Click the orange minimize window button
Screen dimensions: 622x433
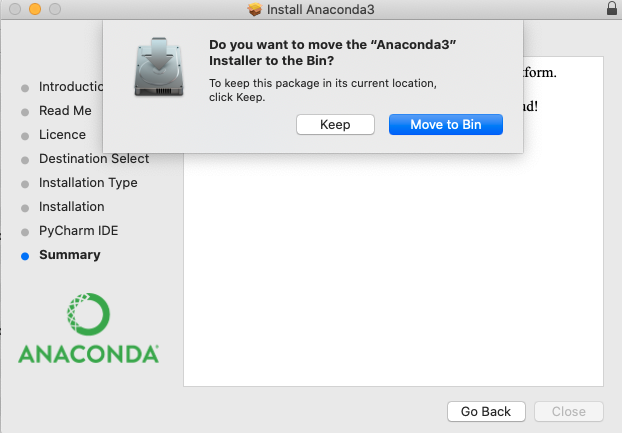[x=35, y=9]
